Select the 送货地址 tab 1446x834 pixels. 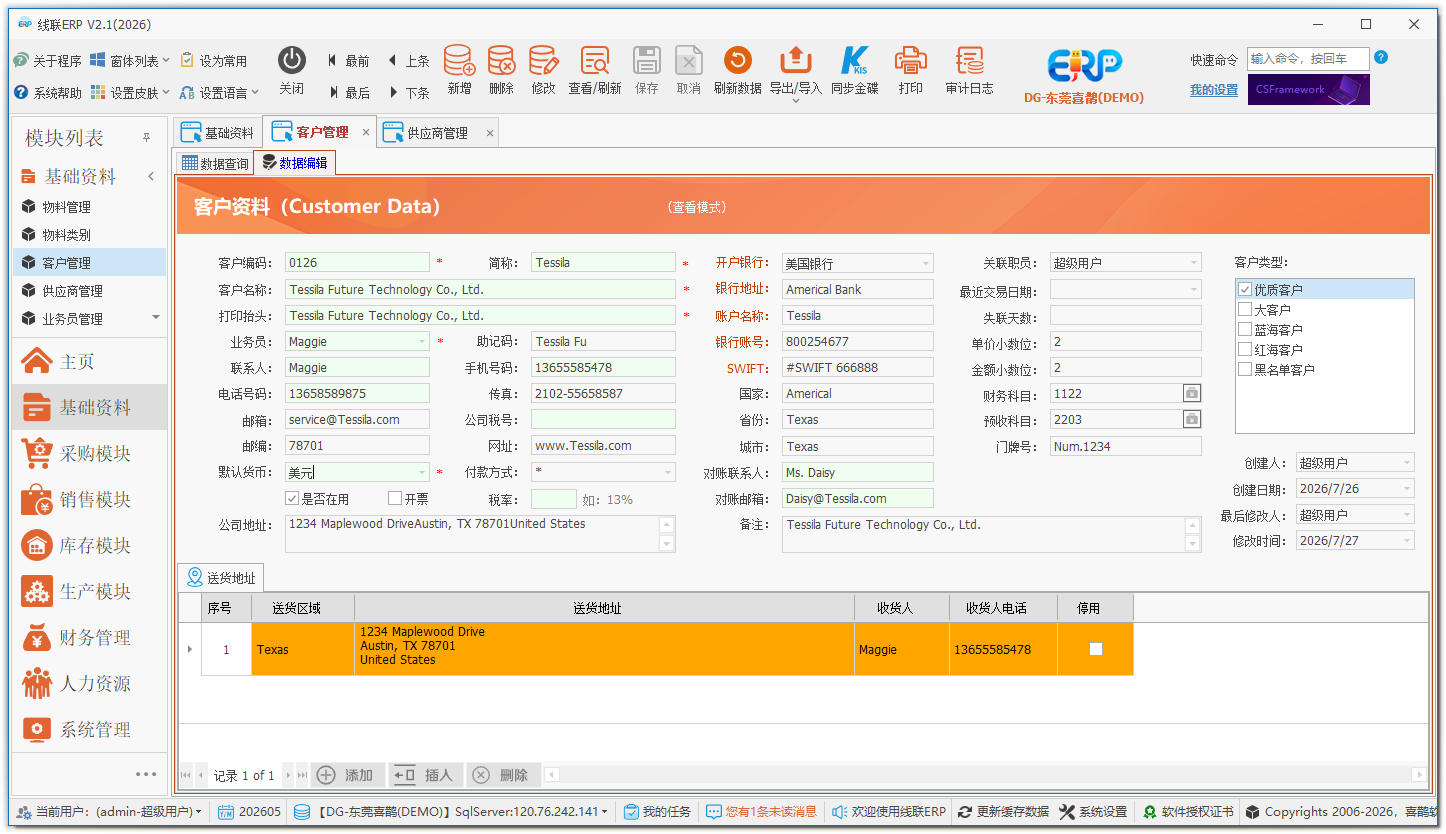(222, 578)
